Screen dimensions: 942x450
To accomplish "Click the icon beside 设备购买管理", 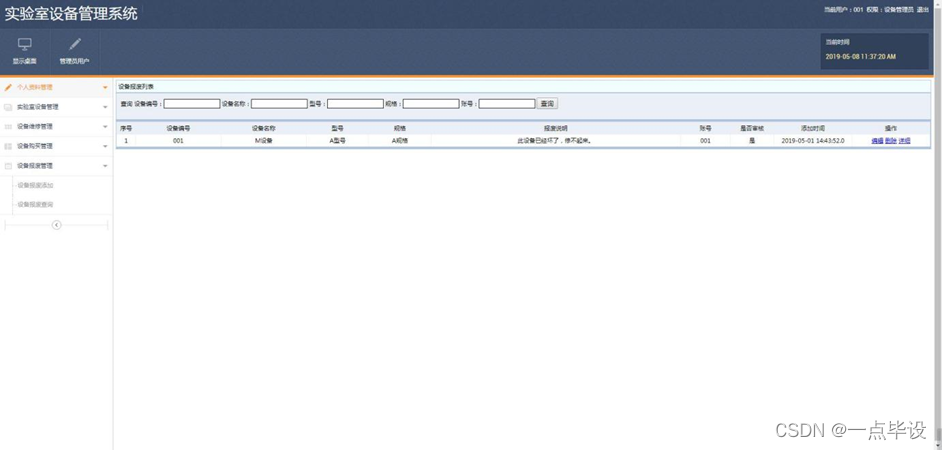I will (8, 146).
